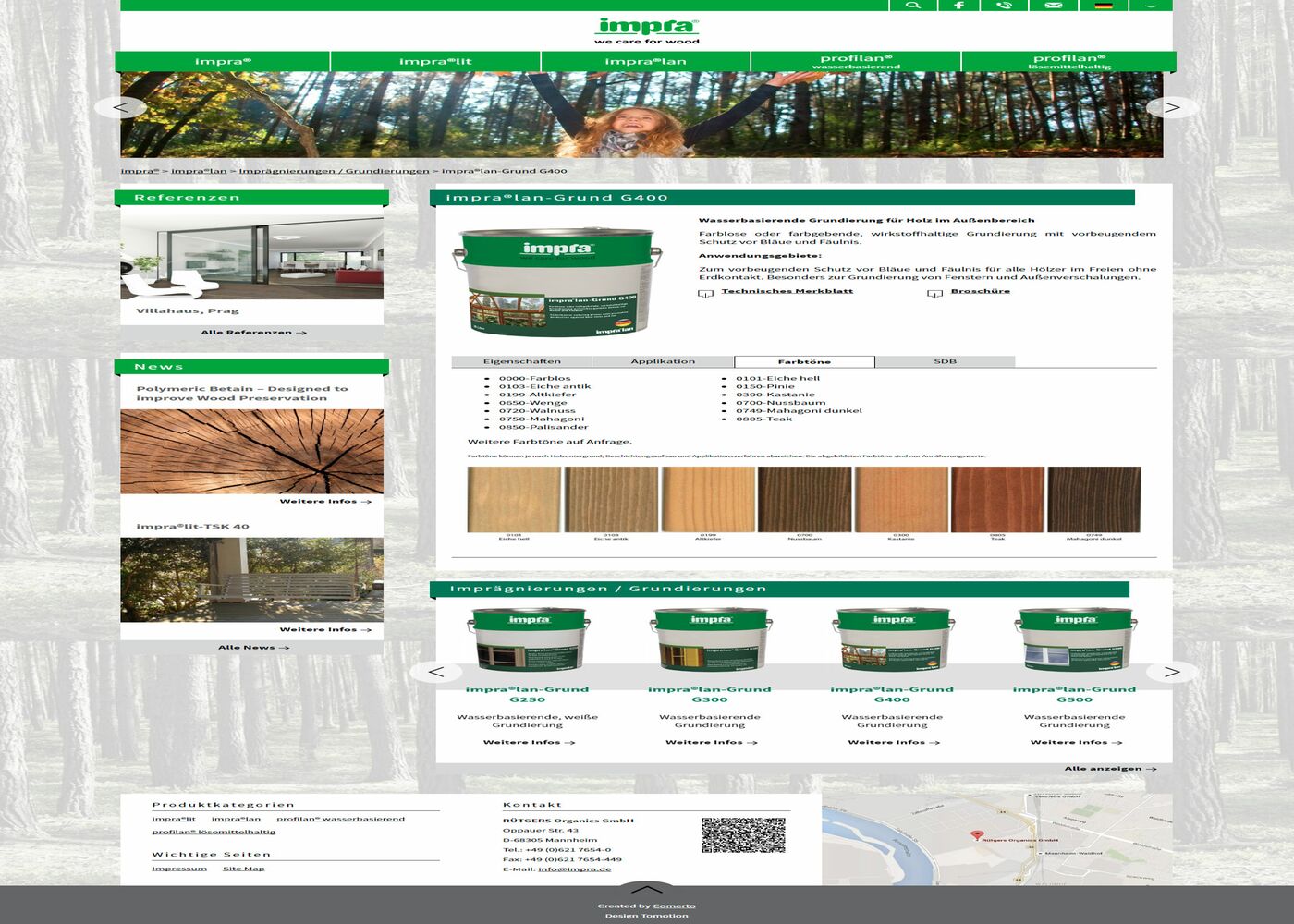The width and height of the screenshot is (1294, 924).
Task: Click the impra®lan-Grund G400 product can image
Action: (x=557, y=283)
